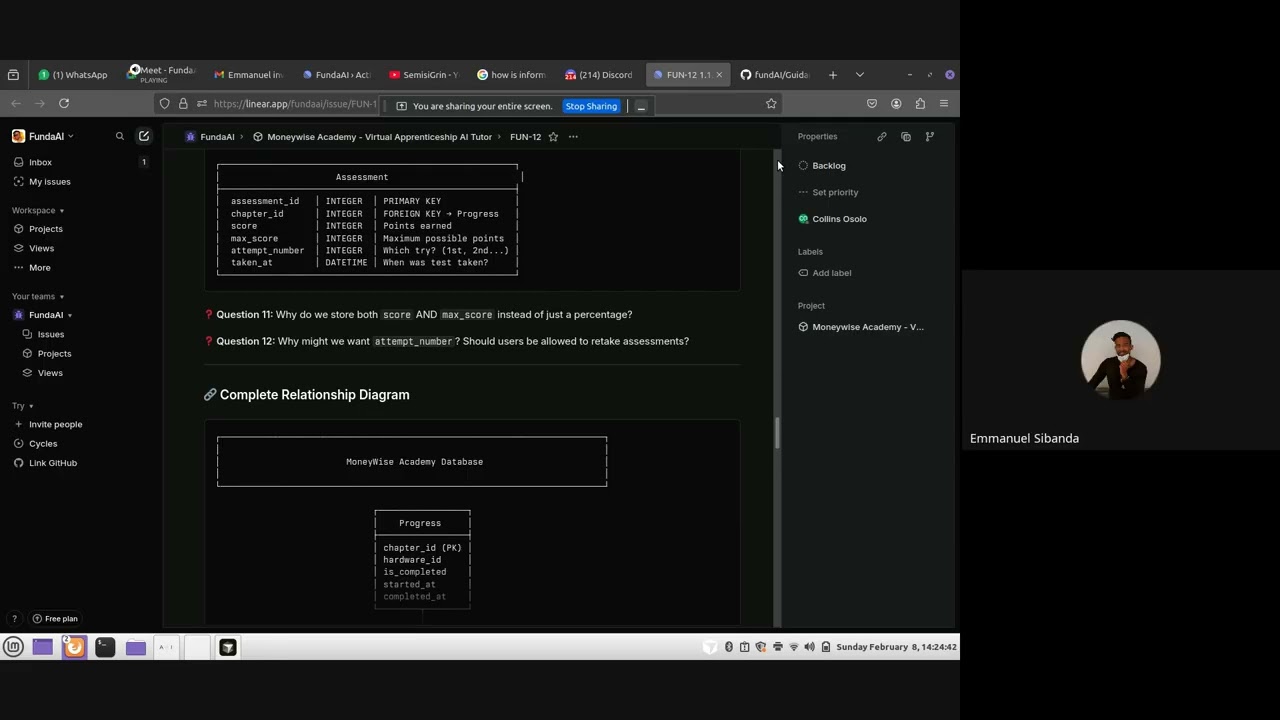Open the FundaAI workspace switcher dropdown
This screenshot has width=1280, height=720.
(x=43, y=136)
